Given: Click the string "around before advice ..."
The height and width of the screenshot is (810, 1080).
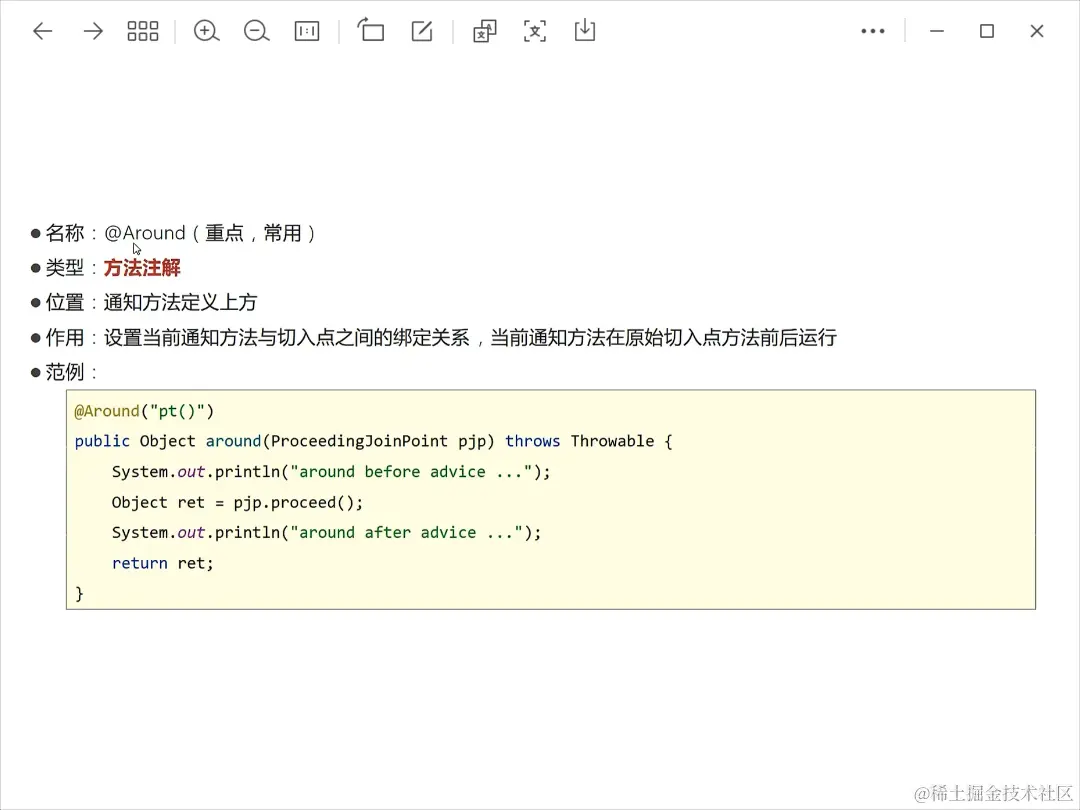Looking at the screenshot, I should click(411, 472).
